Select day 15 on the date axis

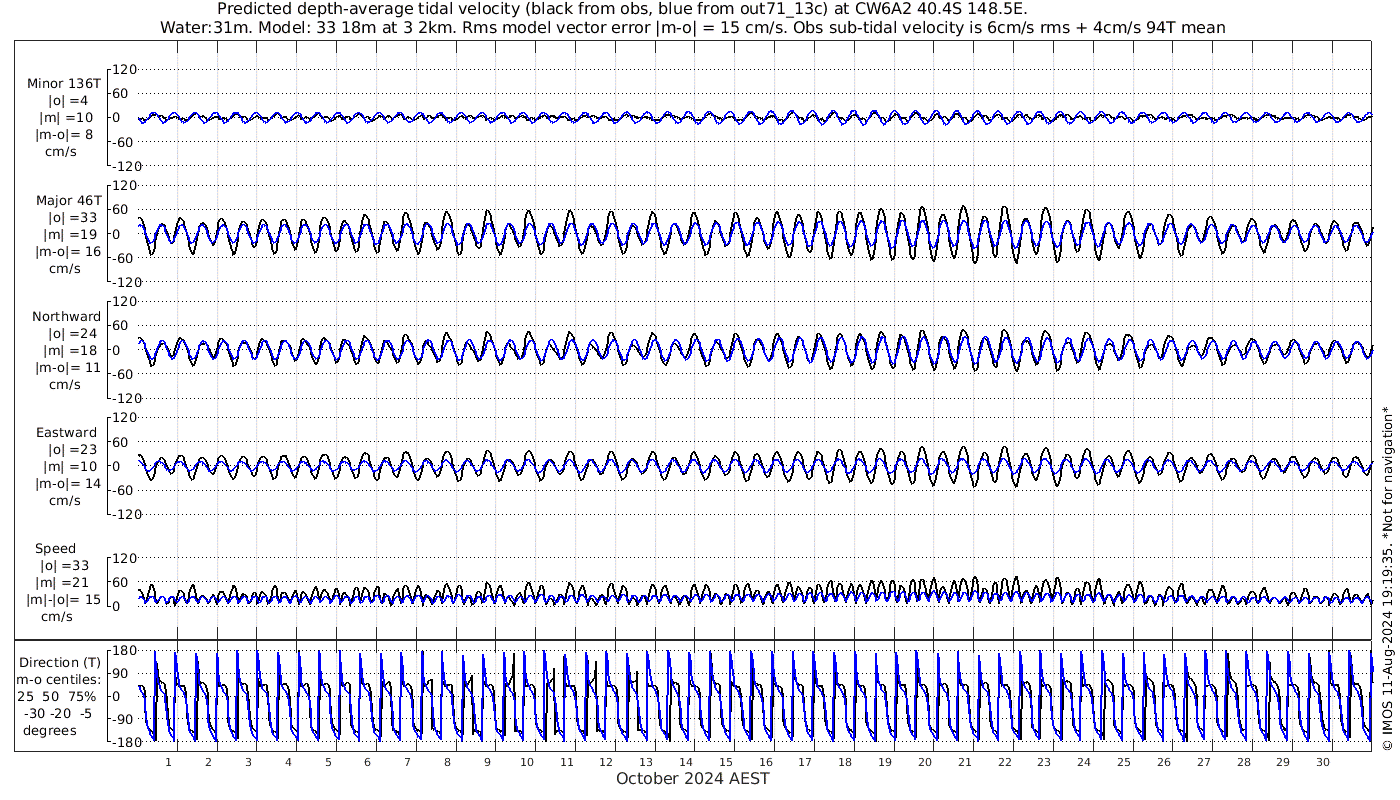[x=726, y=762]
